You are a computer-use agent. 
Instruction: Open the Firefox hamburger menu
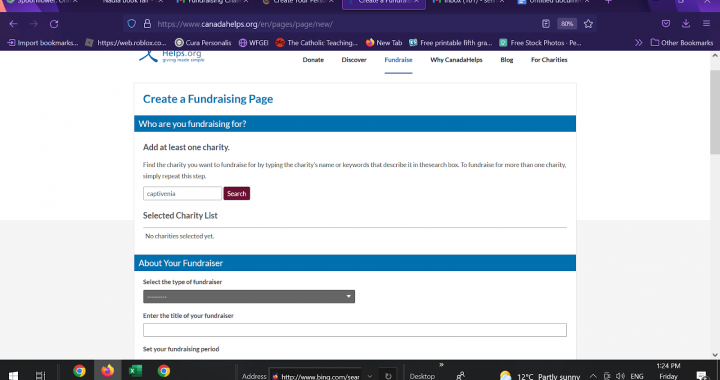[x=706, y=24]
